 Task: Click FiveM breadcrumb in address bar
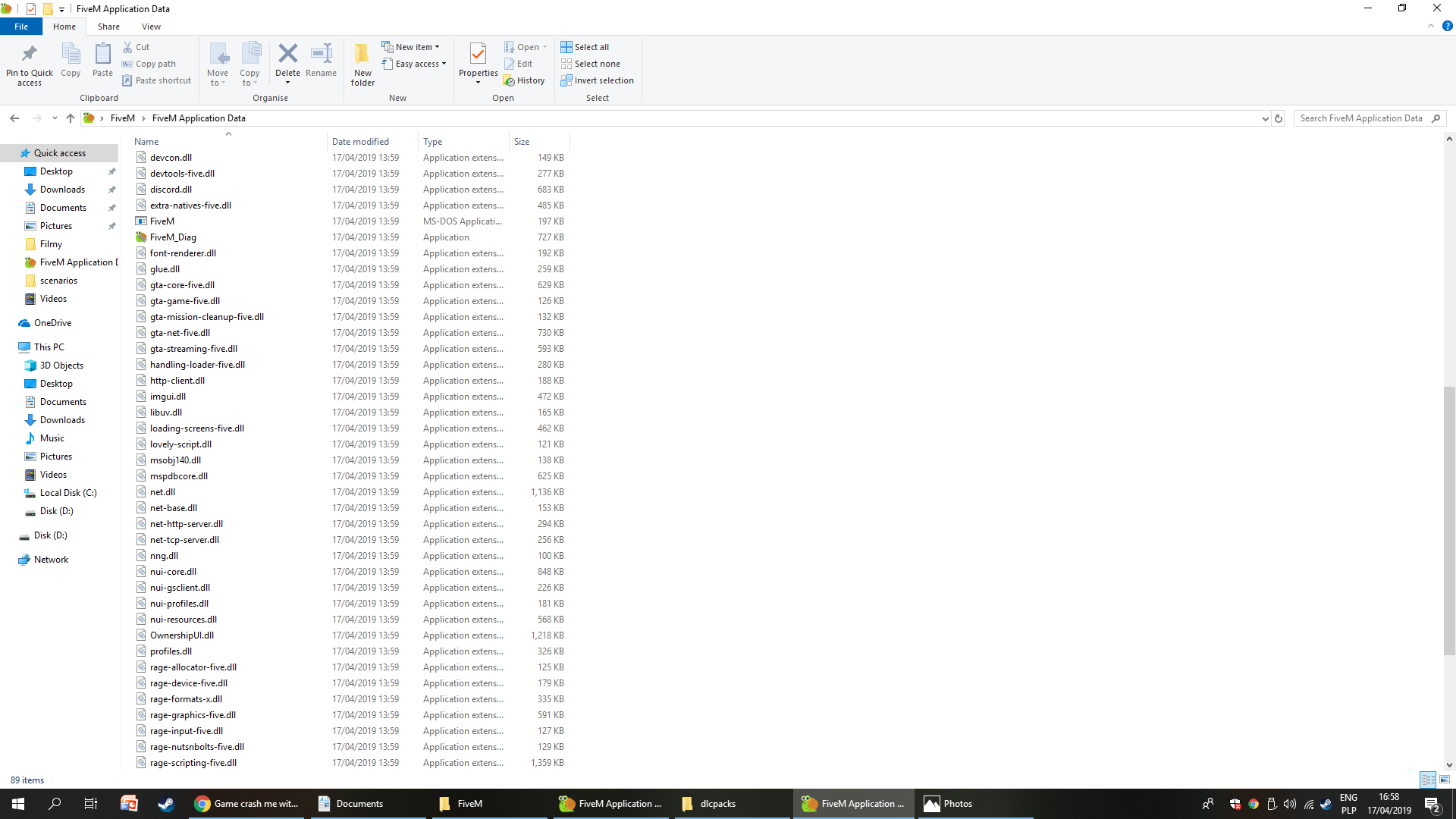pyautogui.click(x=122, y=118)
